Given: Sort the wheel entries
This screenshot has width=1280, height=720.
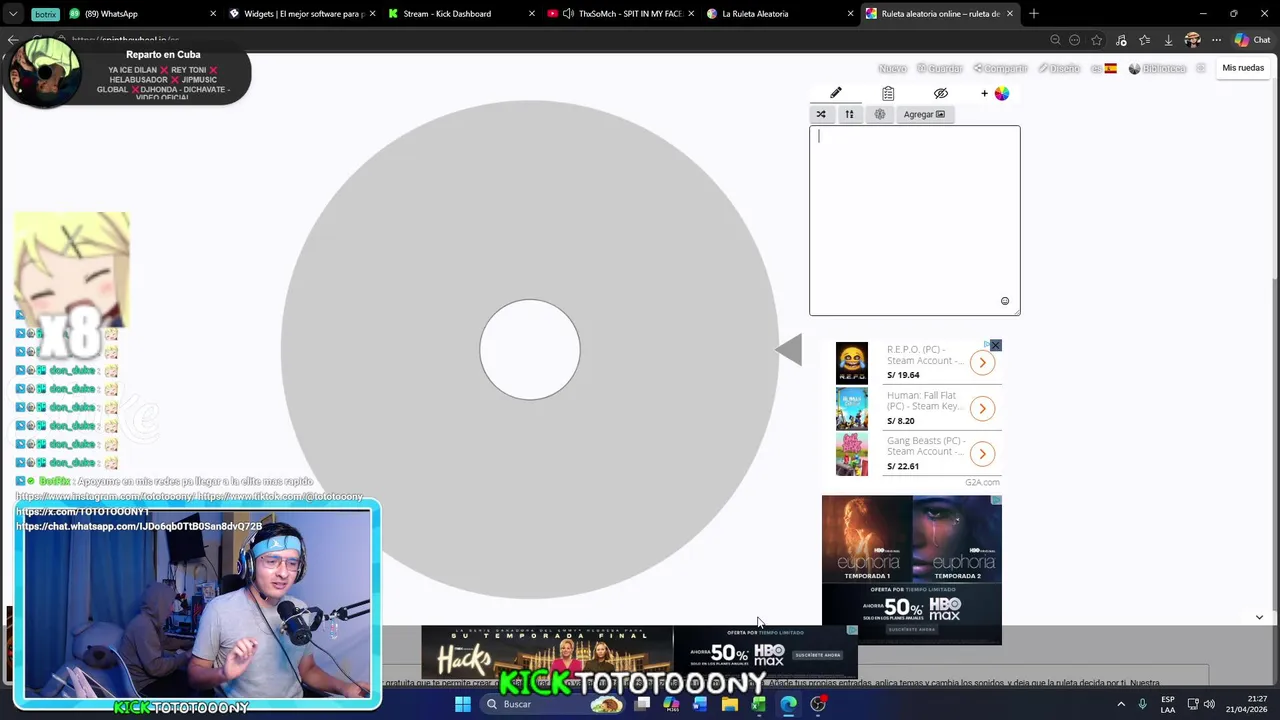Looking at the screenshot, I should [849, 114].
